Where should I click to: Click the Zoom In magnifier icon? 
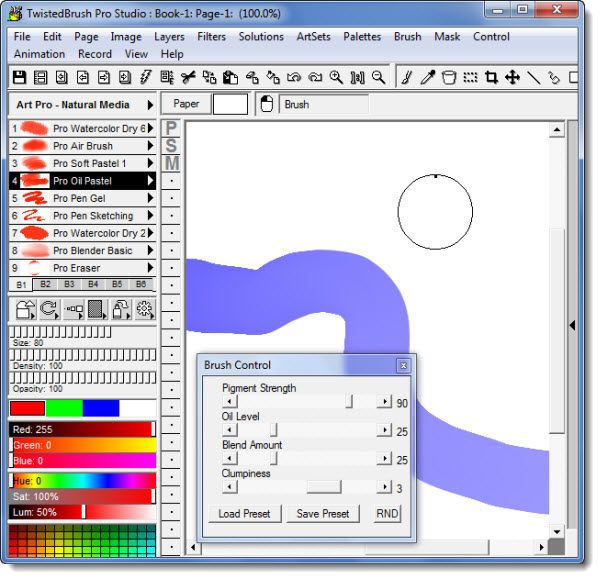336,78
